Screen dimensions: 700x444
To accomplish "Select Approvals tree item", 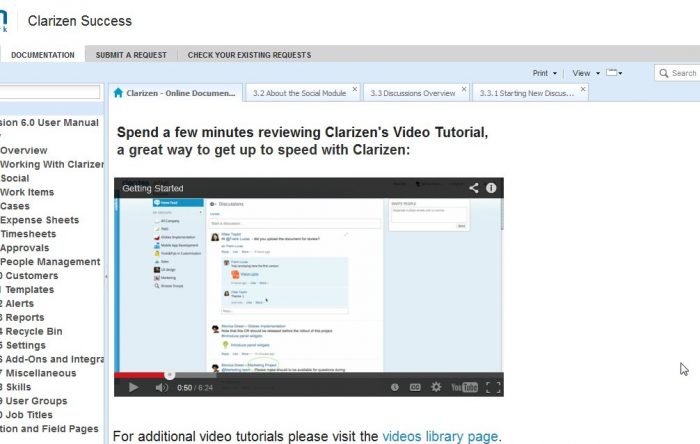I will [25, 248].
